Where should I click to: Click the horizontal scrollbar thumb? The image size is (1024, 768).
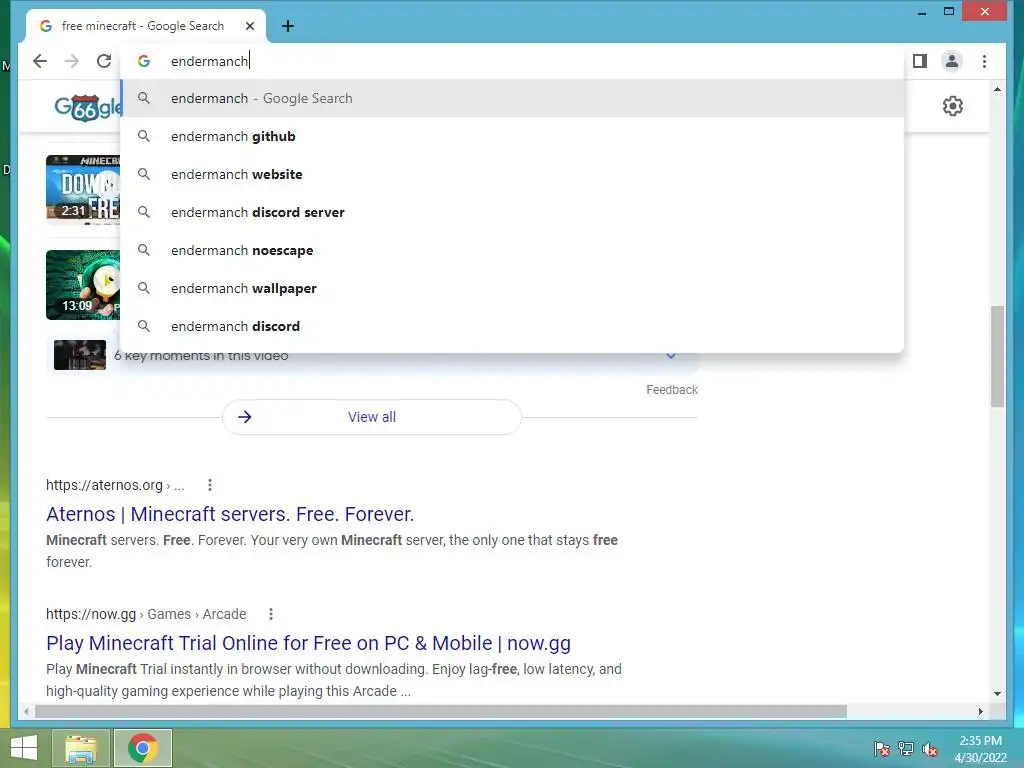point(441,711)
